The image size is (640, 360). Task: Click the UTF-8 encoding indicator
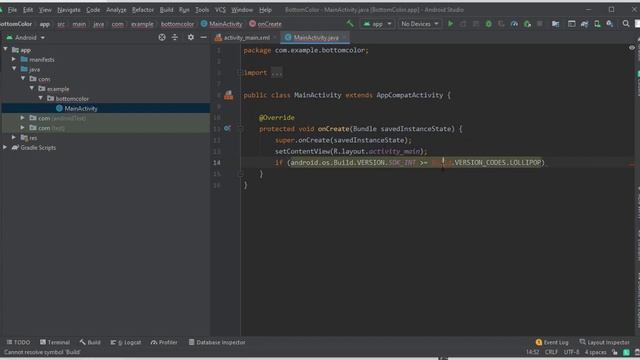571,352
